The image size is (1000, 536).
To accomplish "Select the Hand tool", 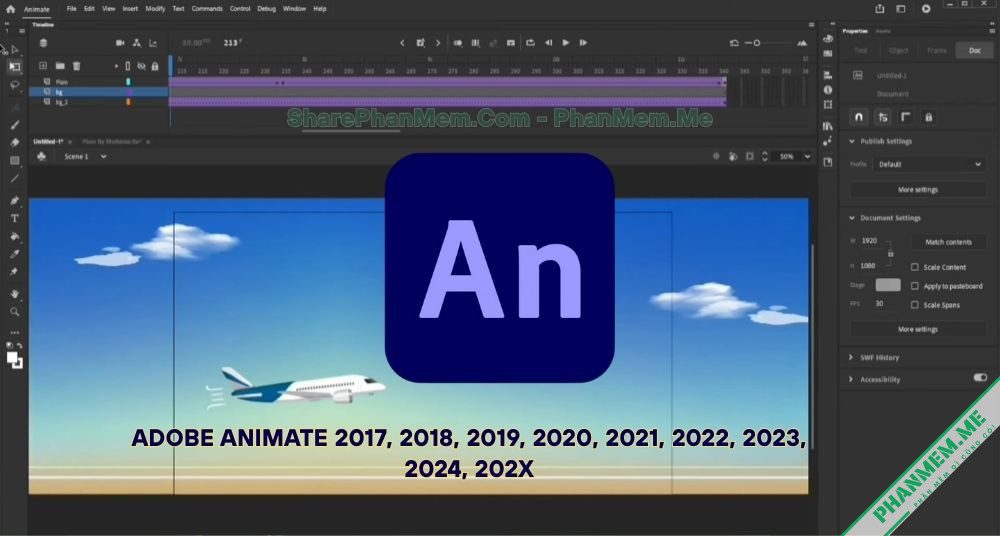I will 15,294.
